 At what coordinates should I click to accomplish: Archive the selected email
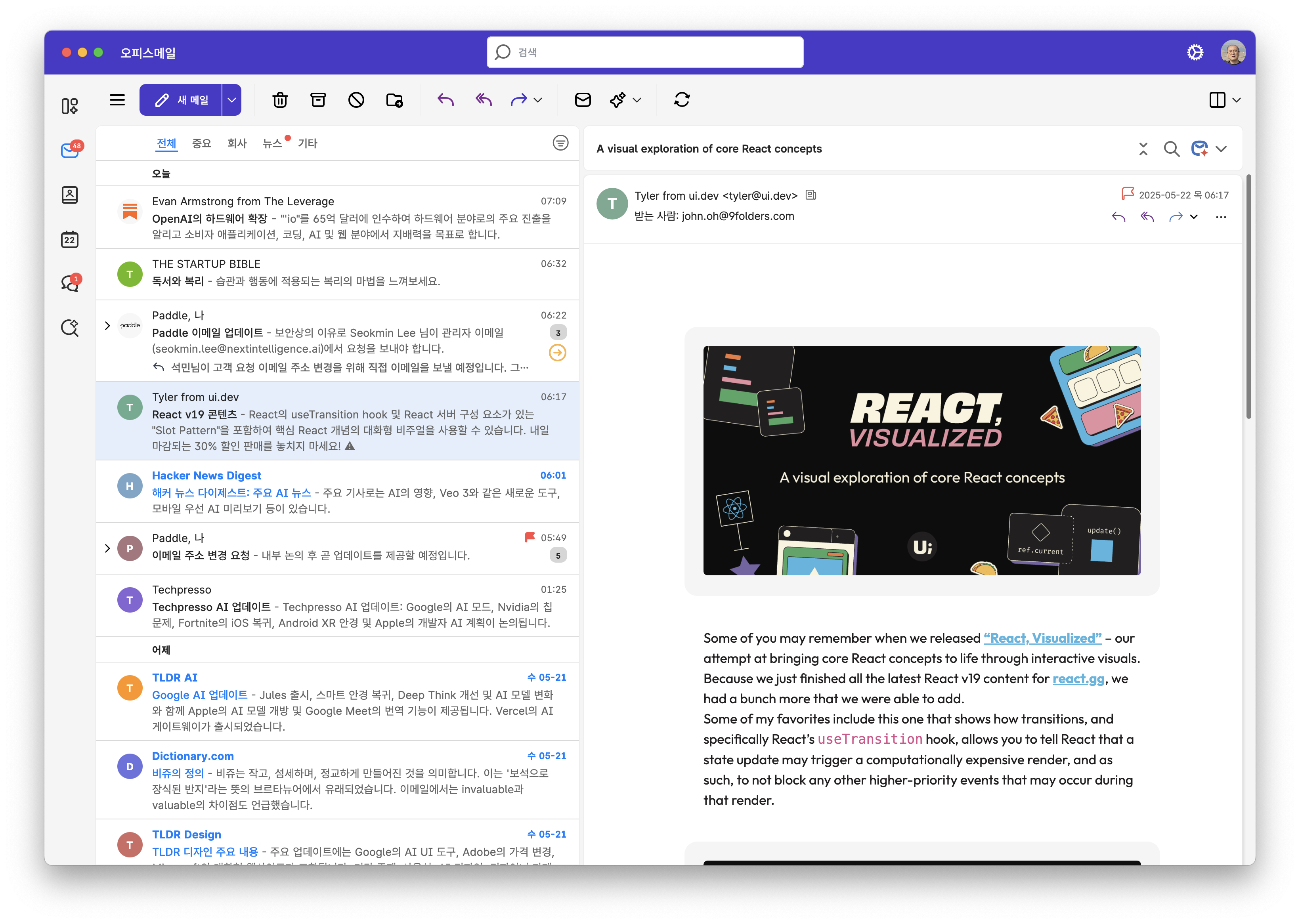pos(318,100)
